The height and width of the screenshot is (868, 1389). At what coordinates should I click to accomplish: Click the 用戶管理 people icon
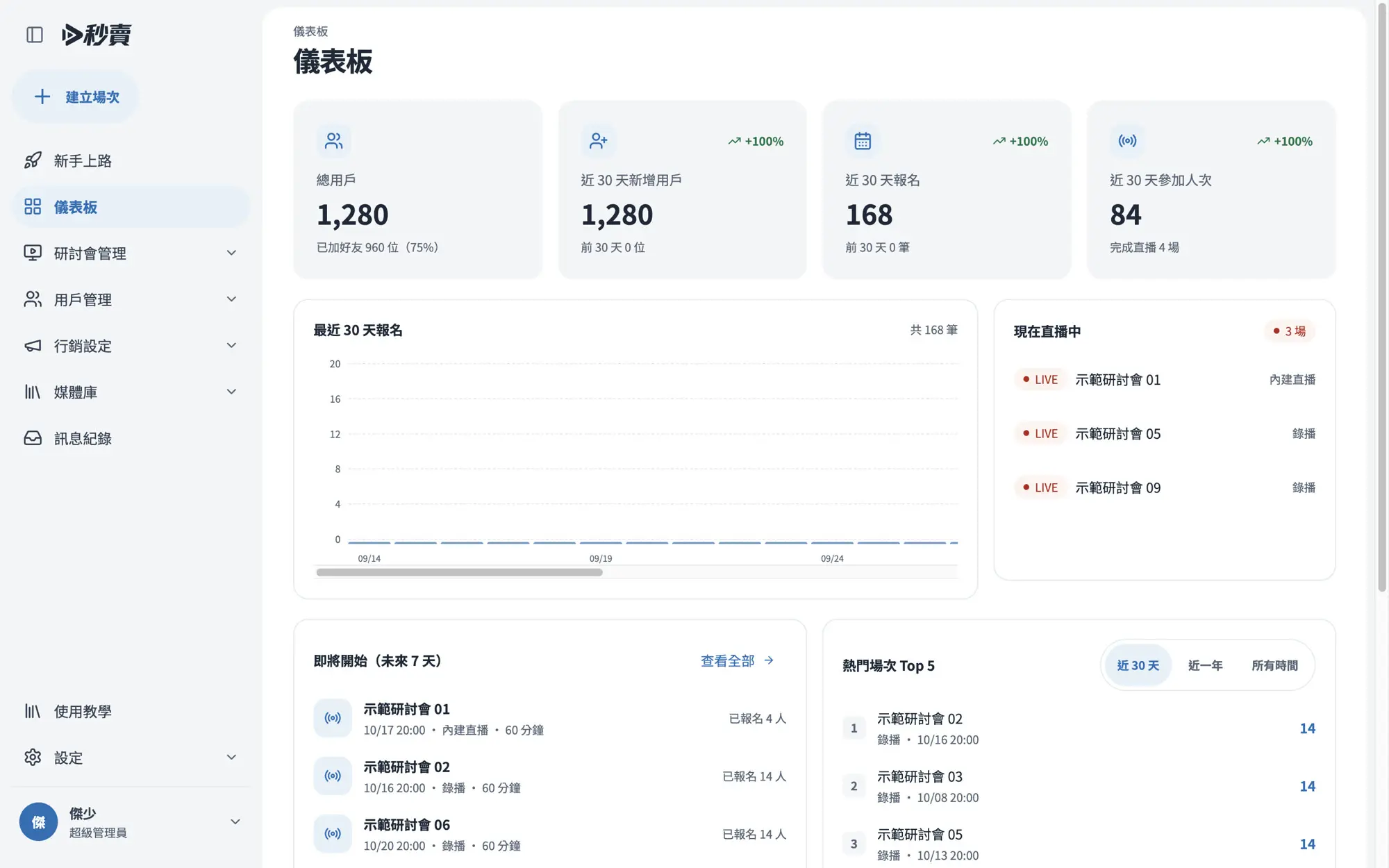(33, 299)
